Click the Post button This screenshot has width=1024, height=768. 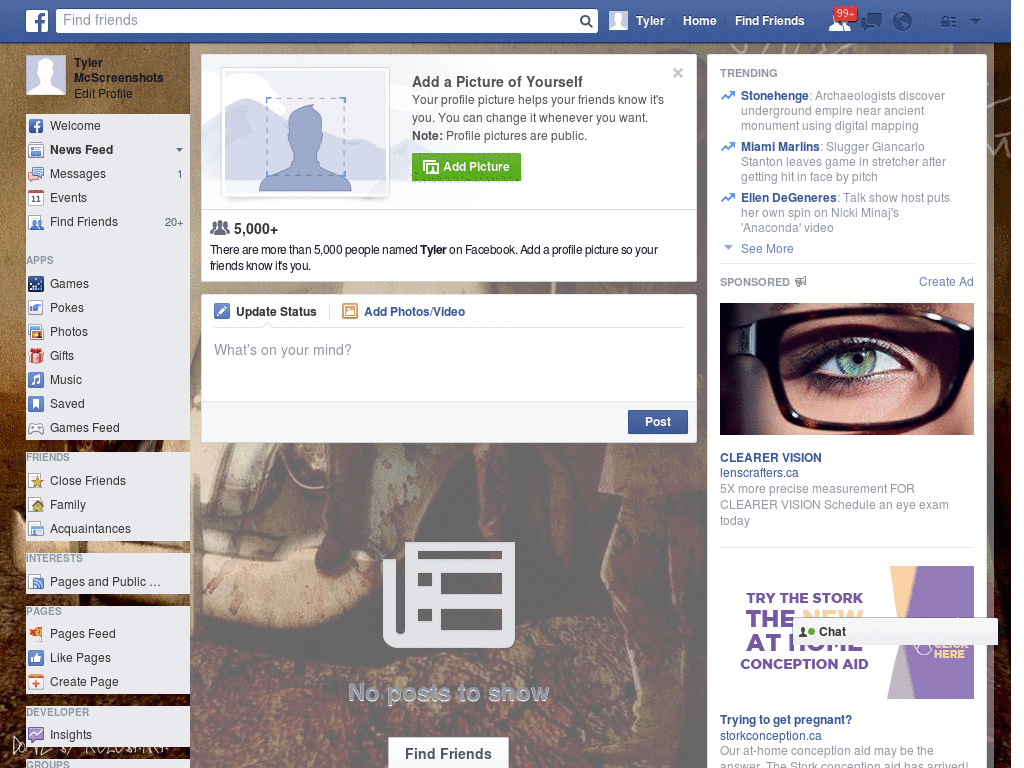tap(658, 422)
